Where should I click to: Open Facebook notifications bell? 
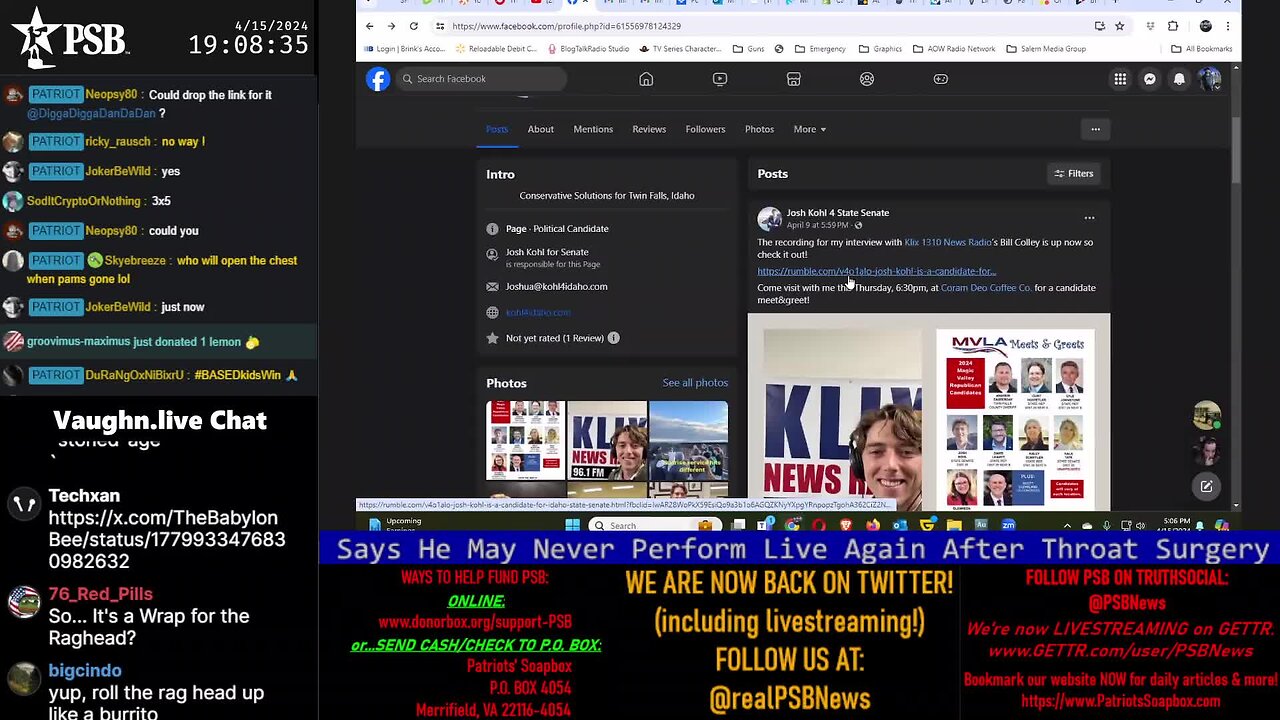[x=1180, y=79]
